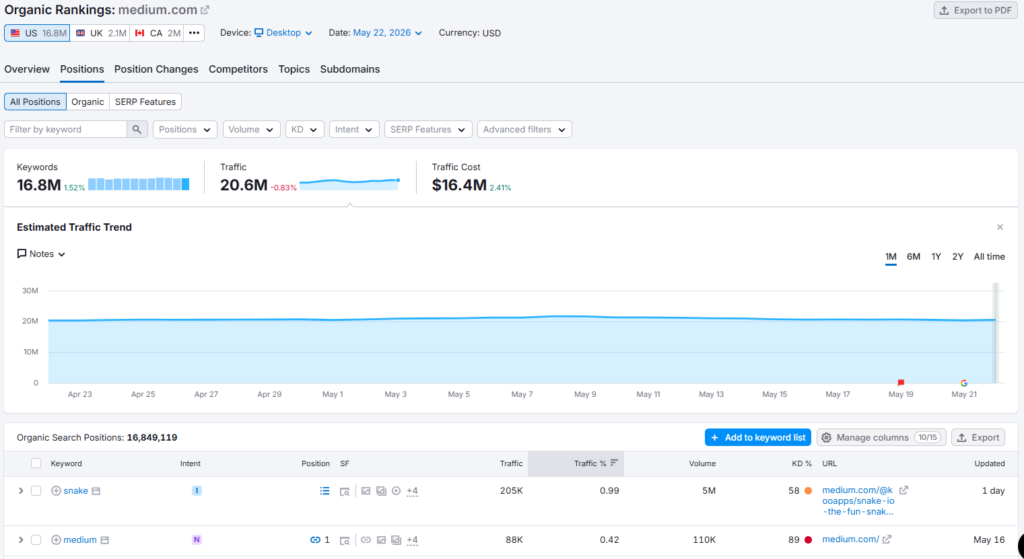Image resolution: width=1024 pixels, height=559 pixels.
Task: Go to the Positions tab
Action: (82, 69)
